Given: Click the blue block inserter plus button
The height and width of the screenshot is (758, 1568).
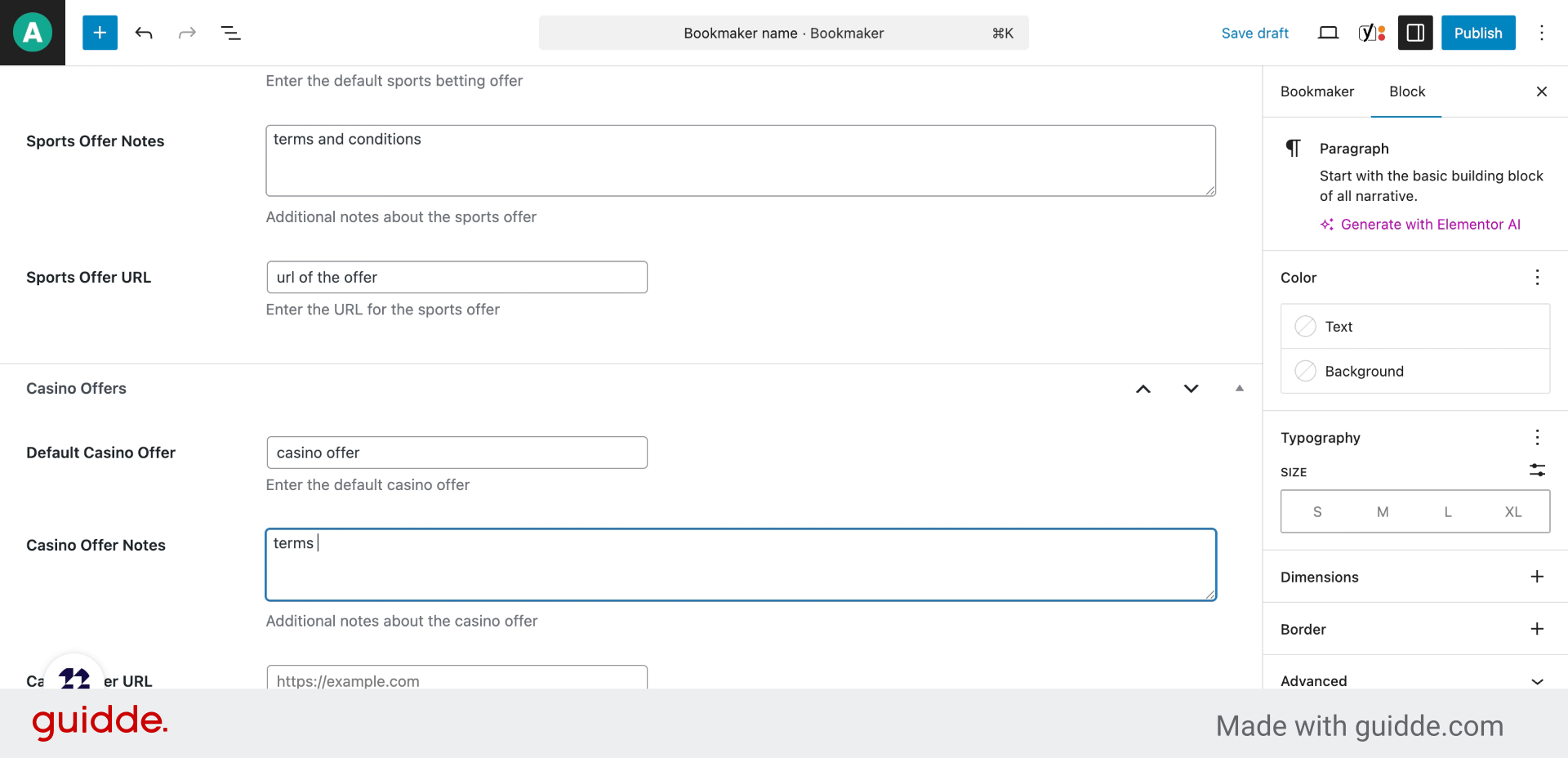Looking at the screenshot, I should click(x=100, y=33).
